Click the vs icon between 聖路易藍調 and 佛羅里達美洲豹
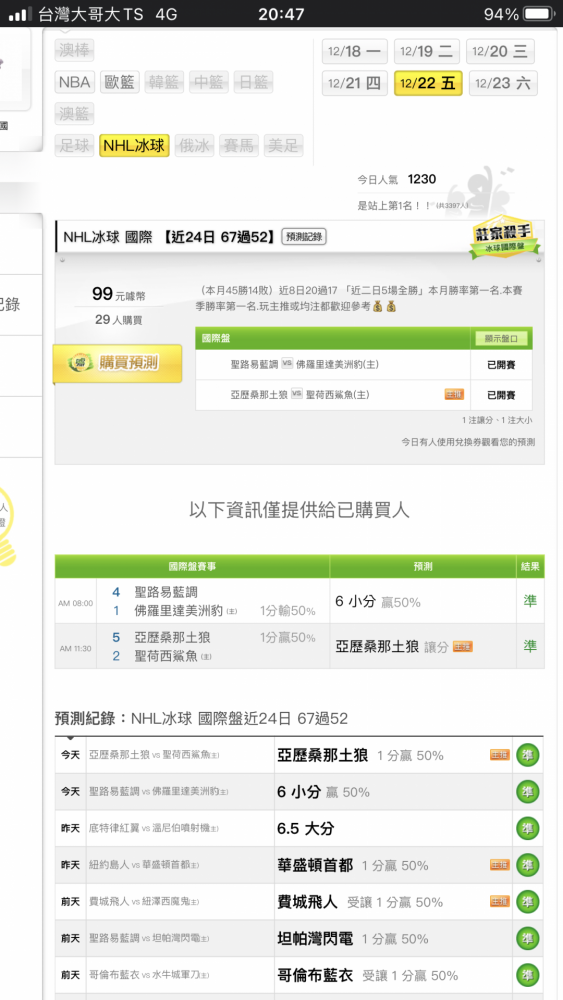 (287, 364)
